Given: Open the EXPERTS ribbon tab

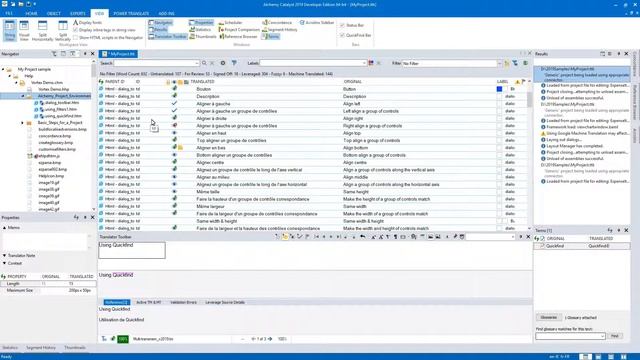Looking at the screenshot, I should 78,13.
